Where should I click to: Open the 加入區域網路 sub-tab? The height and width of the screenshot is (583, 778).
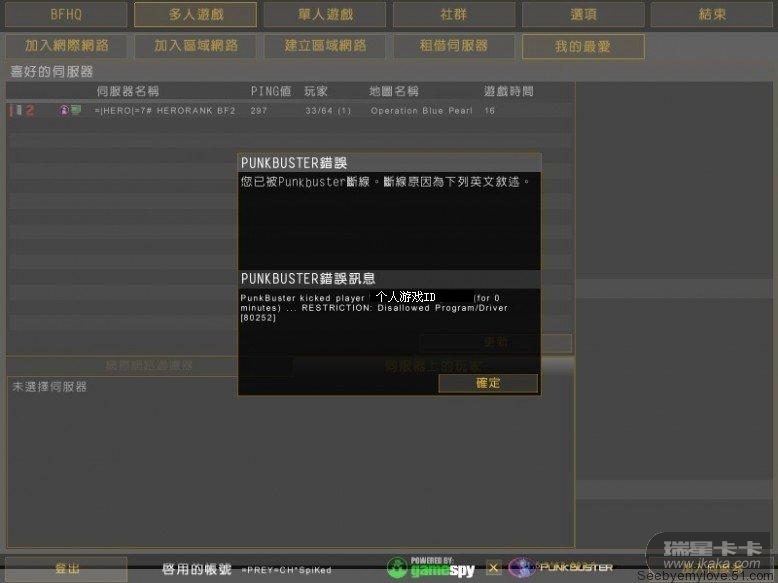195,46
